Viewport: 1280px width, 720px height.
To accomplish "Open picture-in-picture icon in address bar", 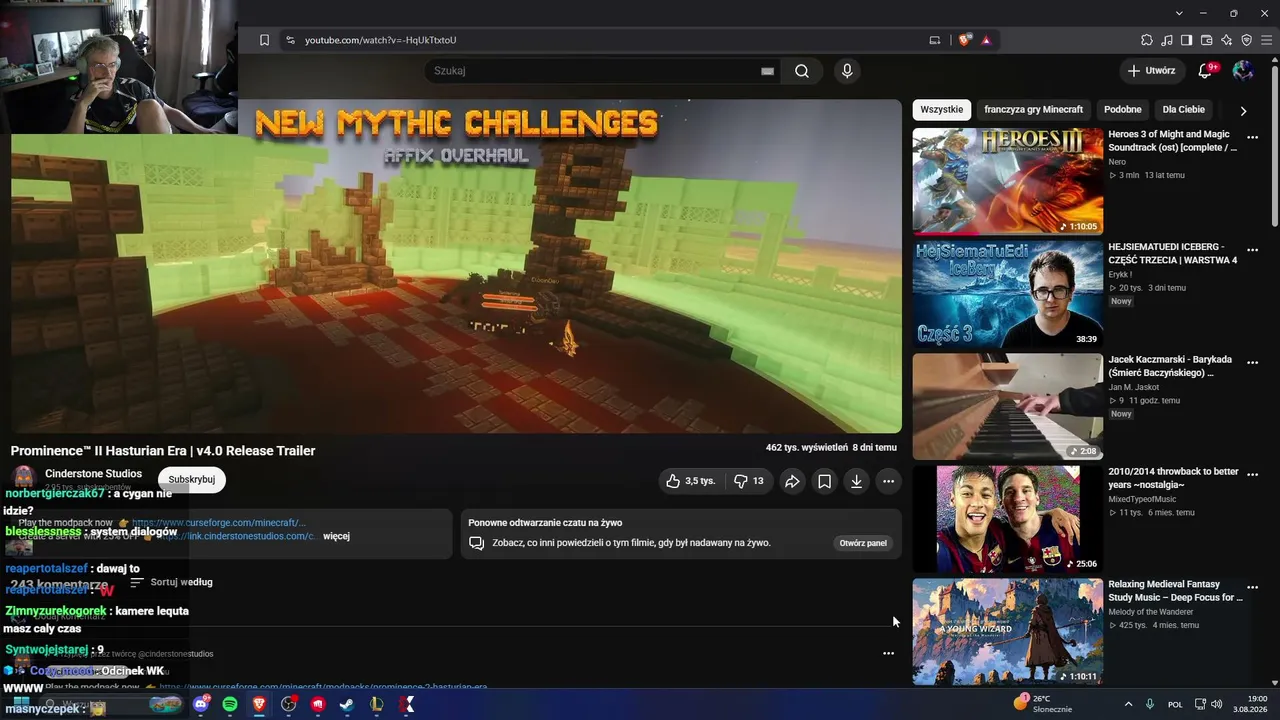I will point(935,40).
